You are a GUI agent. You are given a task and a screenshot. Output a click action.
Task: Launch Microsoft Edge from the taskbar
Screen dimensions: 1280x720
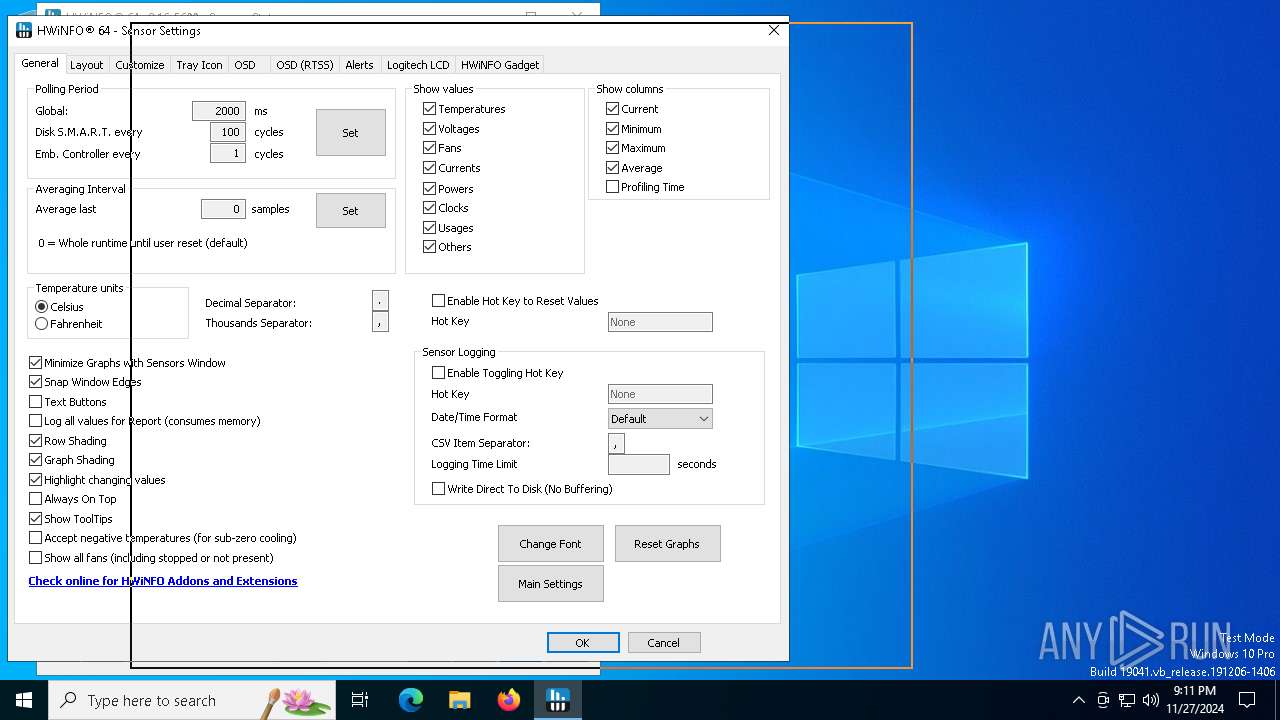[x=411, y=700]
